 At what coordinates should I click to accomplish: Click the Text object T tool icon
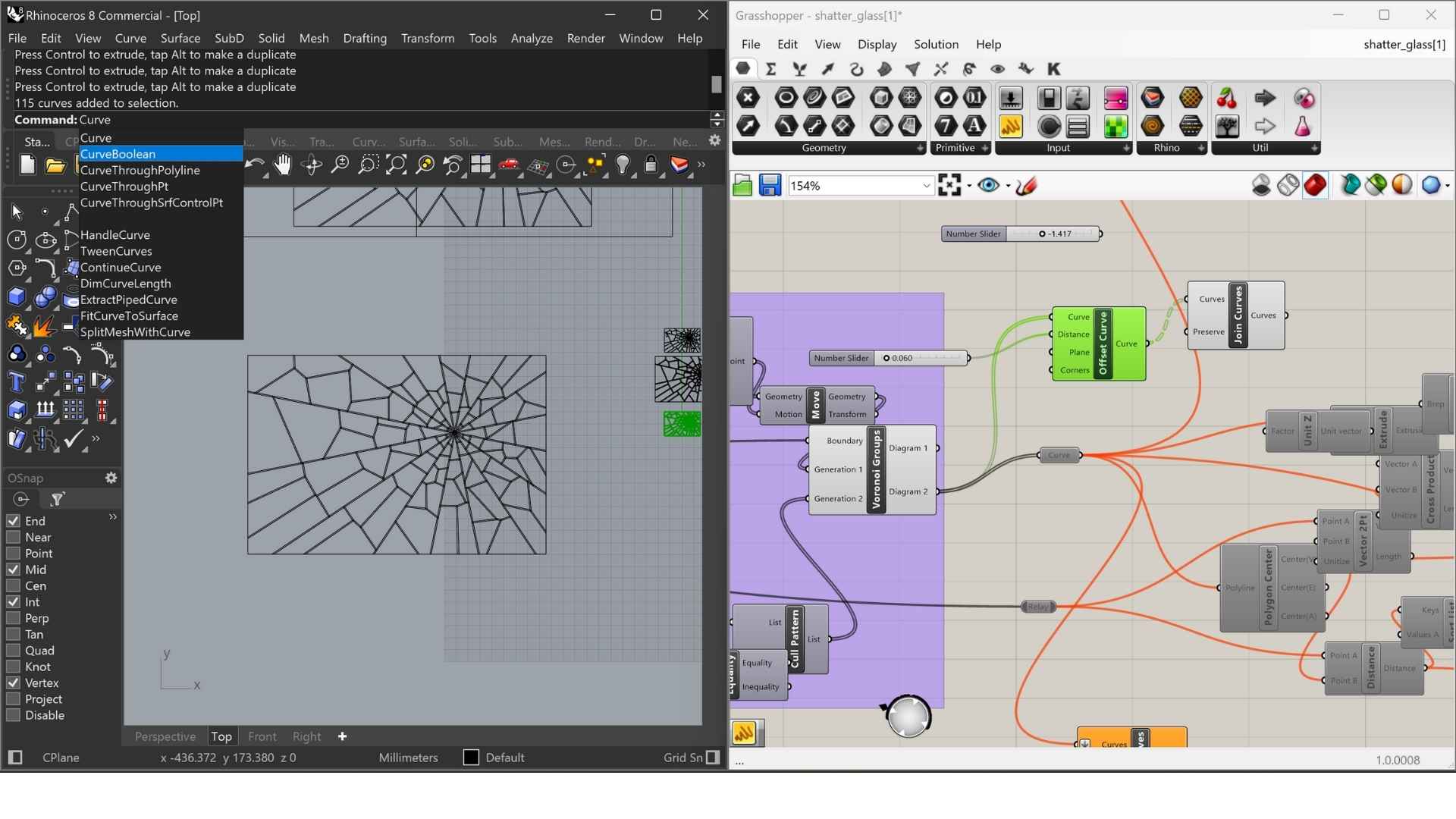tap(17, 381)
